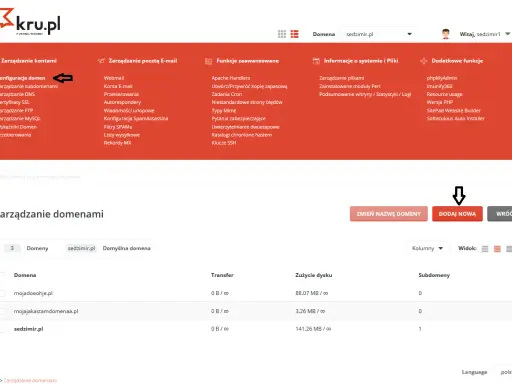The height and width of the screenshot is (384, 512).
Task: Sort by Subdomeny column header
Action: (x=434, y=275)
